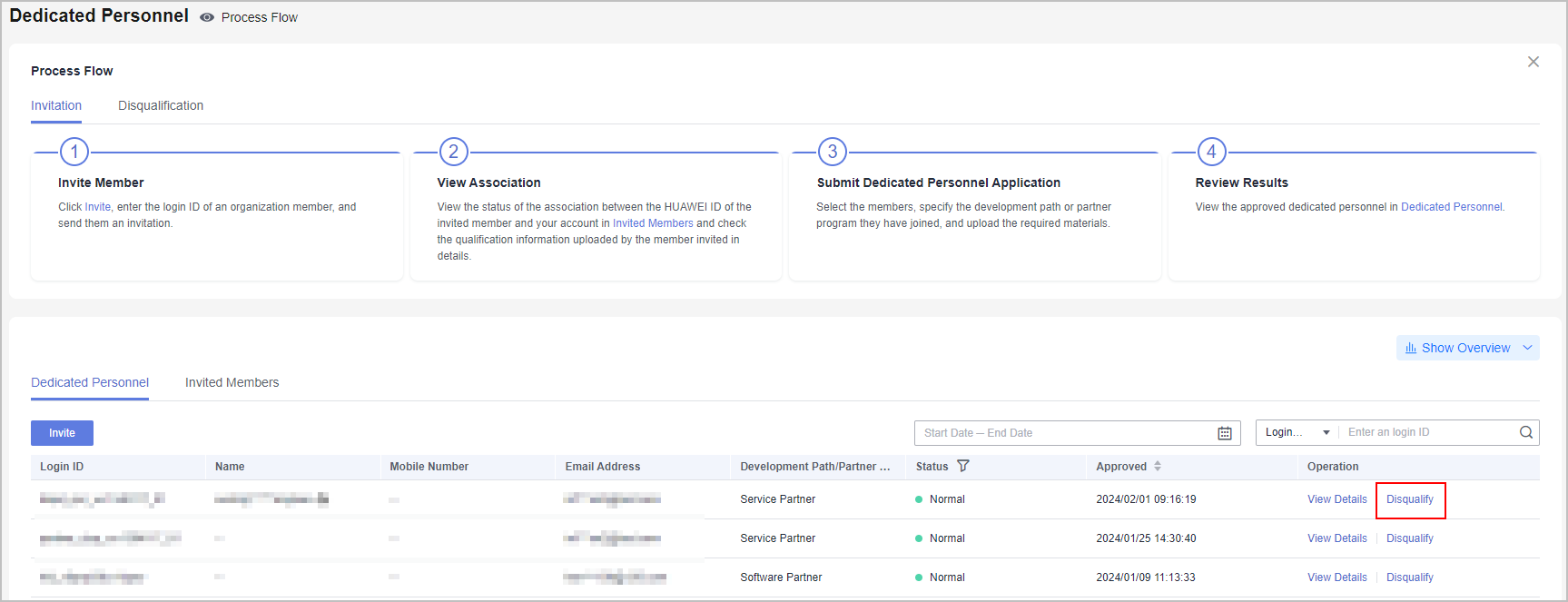This screenshot has width=1568, height=602.
Task: Disqualify the member approved 2024/02/01 09:16:19
Action: coord(1410,499)
